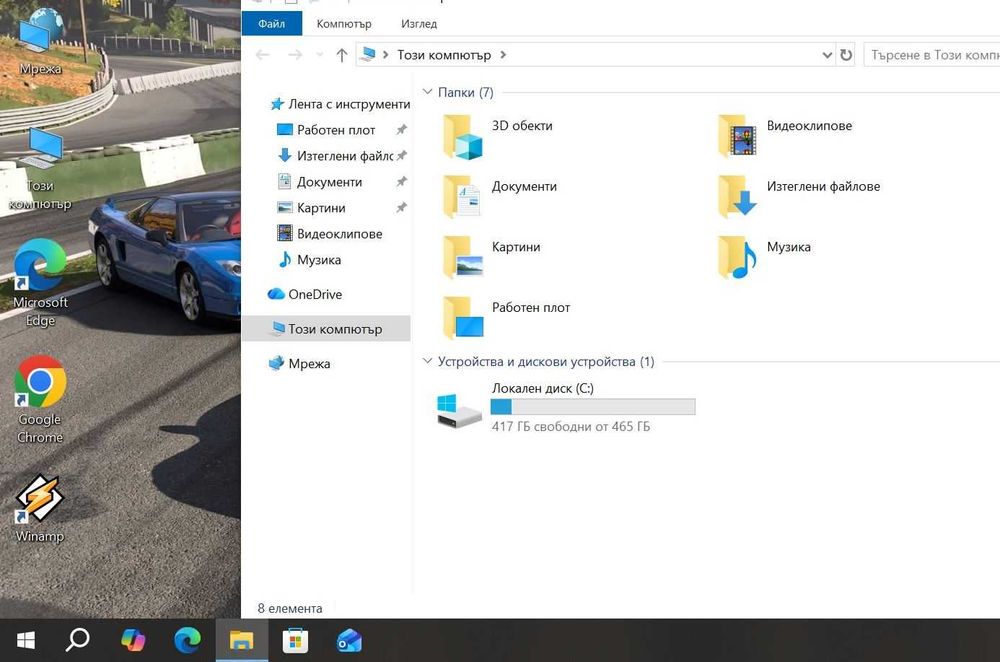Open Видеоклипове in navigation pane
1000x662 pixels.
[x=339, y=233]
